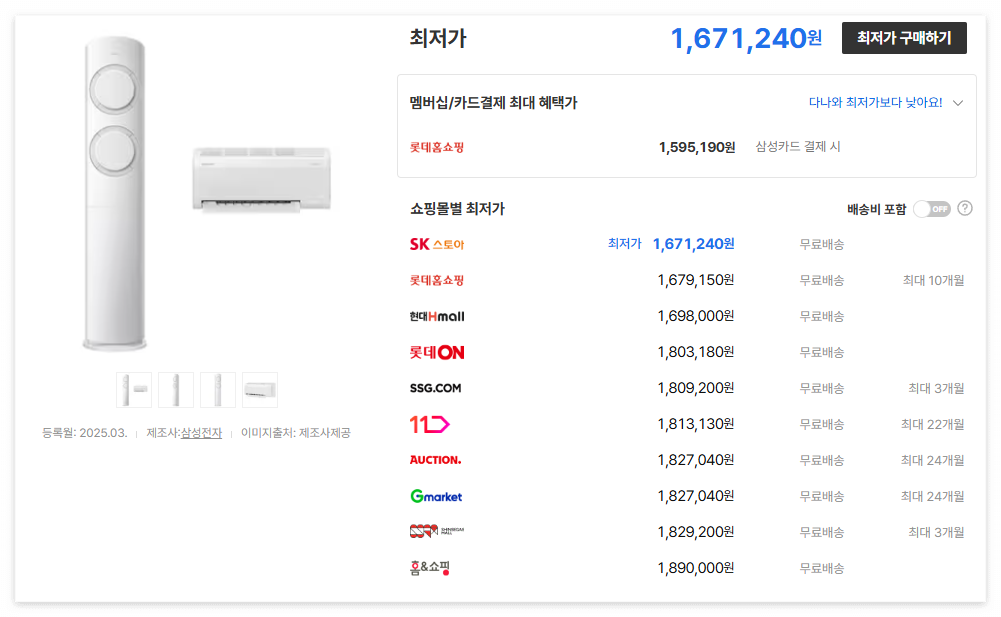The image size is (1001, 617).
Task: Select the Gmarket store logo
Action: point(434,495)
